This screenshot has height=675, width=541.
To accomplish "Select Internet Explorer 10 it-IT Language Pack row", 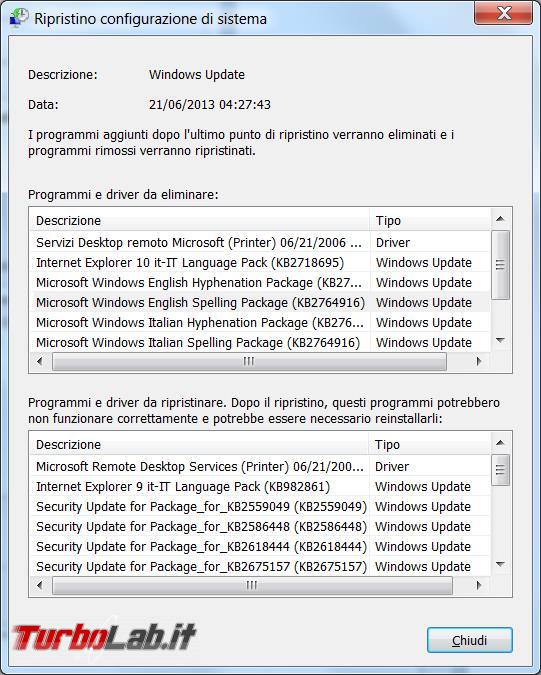I will click(260, 263).
